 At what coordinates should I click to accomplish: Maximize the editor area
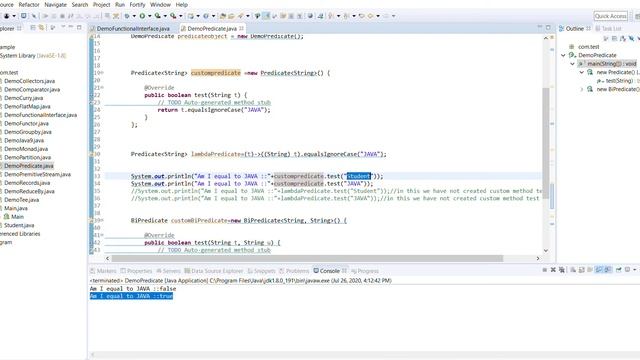tap(548, 27)
